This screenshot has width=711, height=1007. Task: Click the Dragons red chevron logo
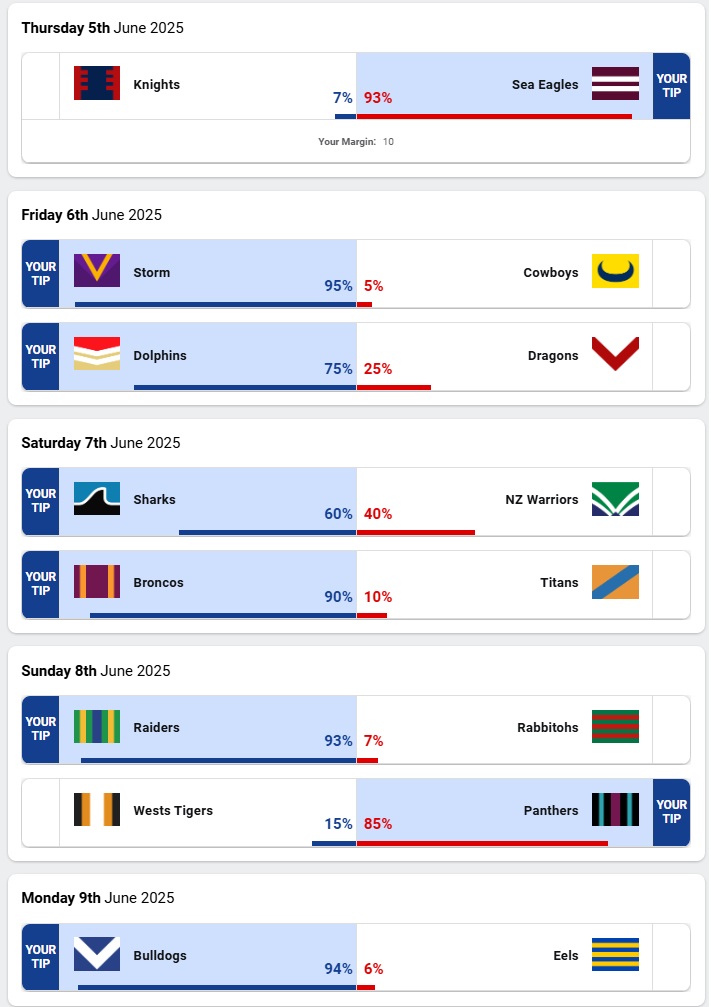615,354
